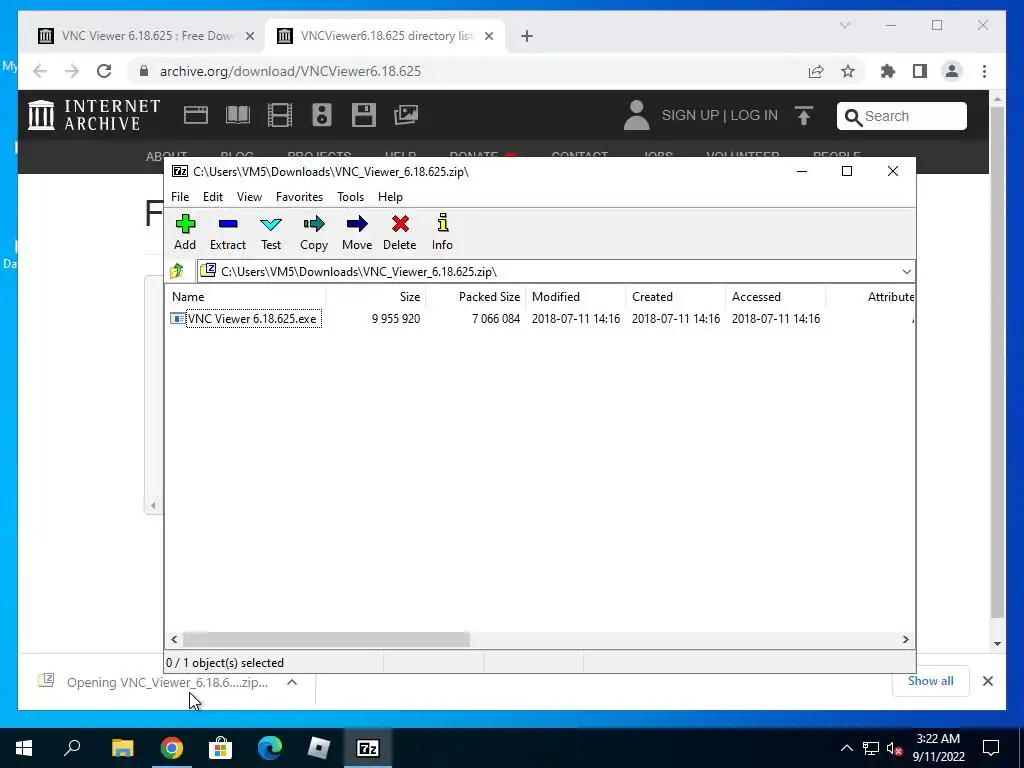Show hidden system tray icons
This screenshot has height=768, width=1024.
click(846, 748)
